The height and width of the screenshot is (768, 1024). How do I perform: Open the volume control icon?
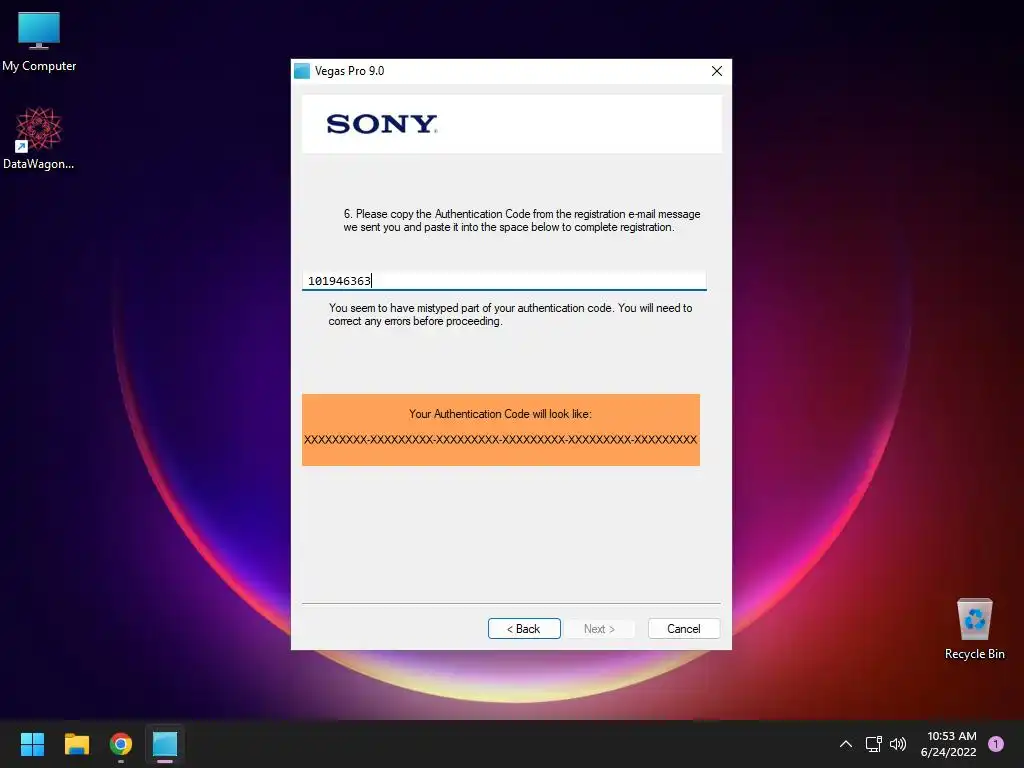click(x=898, y=744)
